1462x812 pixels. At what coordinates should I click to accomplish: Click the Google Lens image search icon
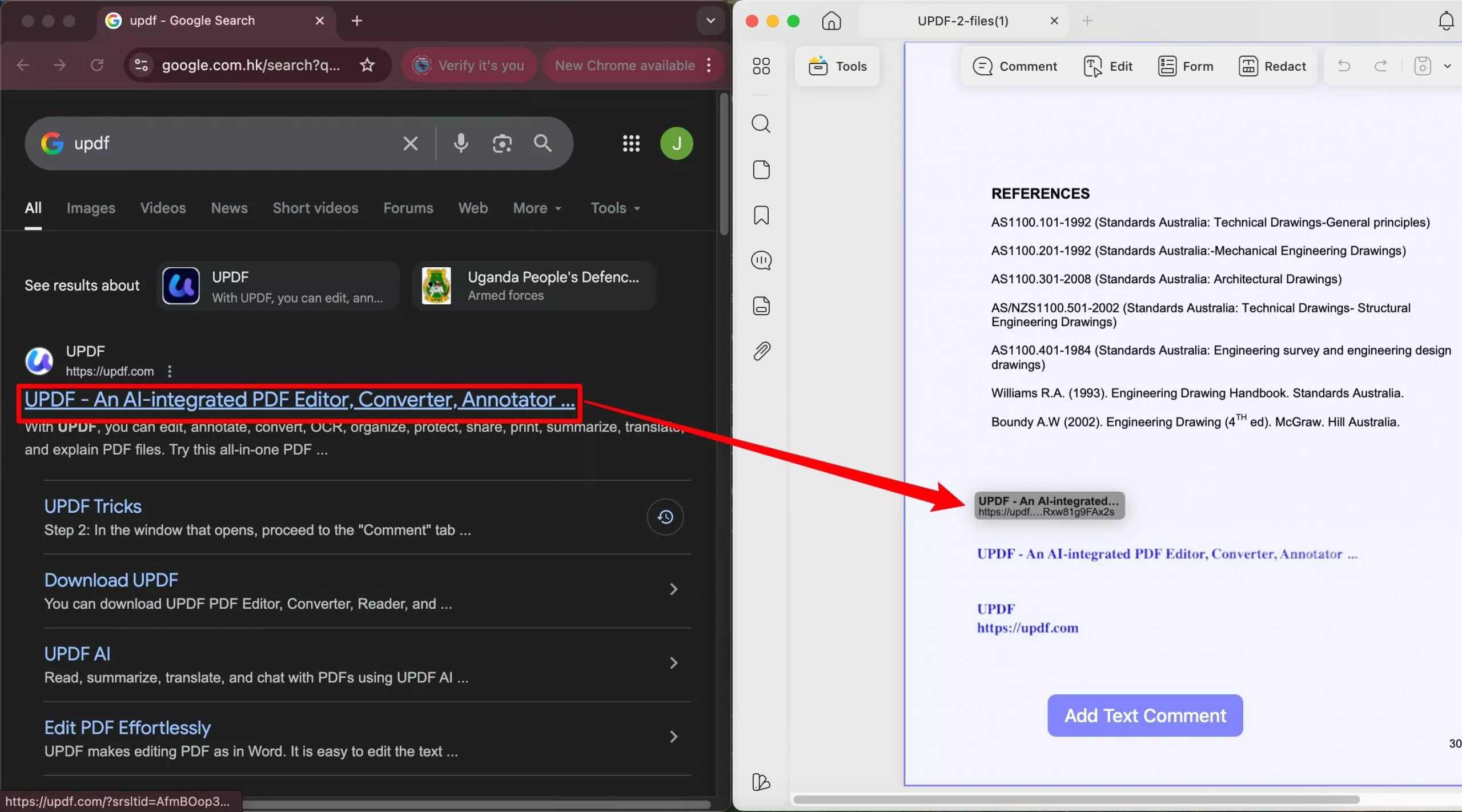pyautogui.click(x=501, y=143)
